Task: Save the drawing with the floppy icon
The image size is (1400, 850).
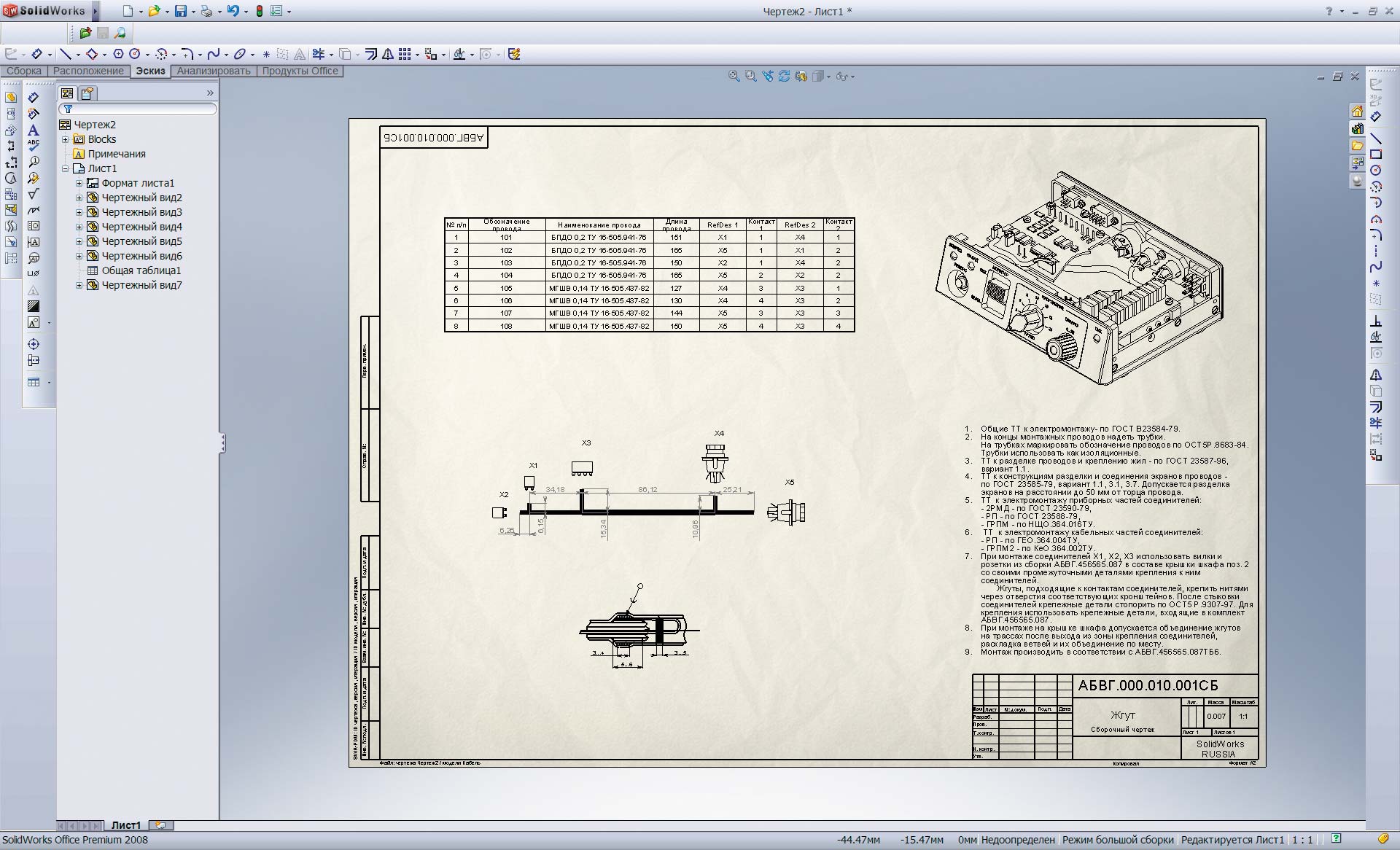Action: click(181, 11)
